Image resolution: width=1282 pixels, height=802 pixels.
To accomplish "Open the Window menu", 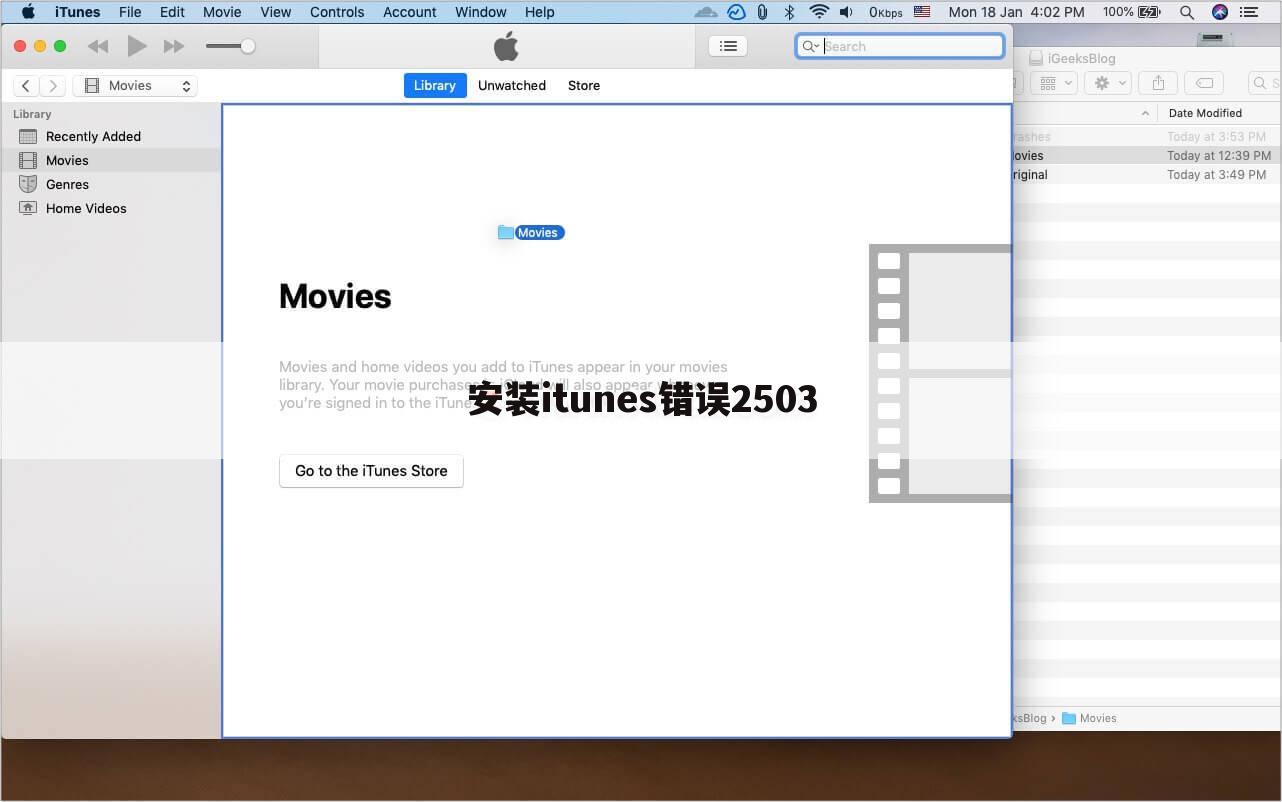I will [481, 12].
